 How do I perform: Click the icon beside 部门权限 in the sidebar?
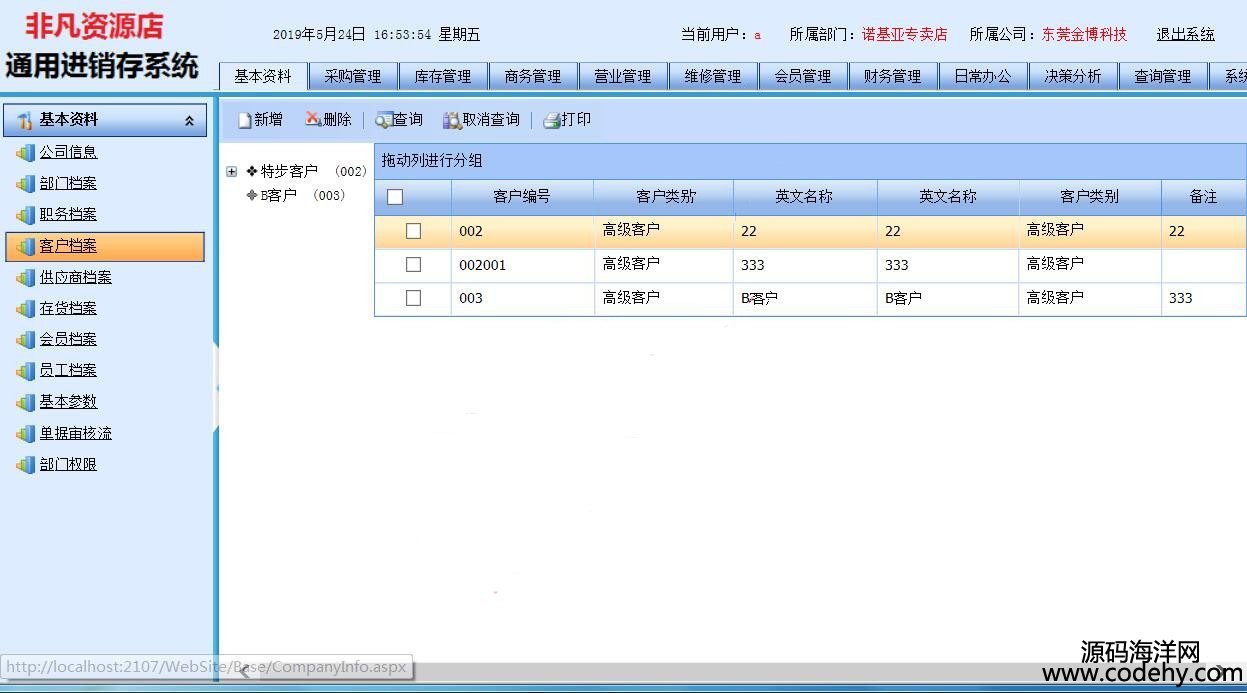[x=25, y=465]
